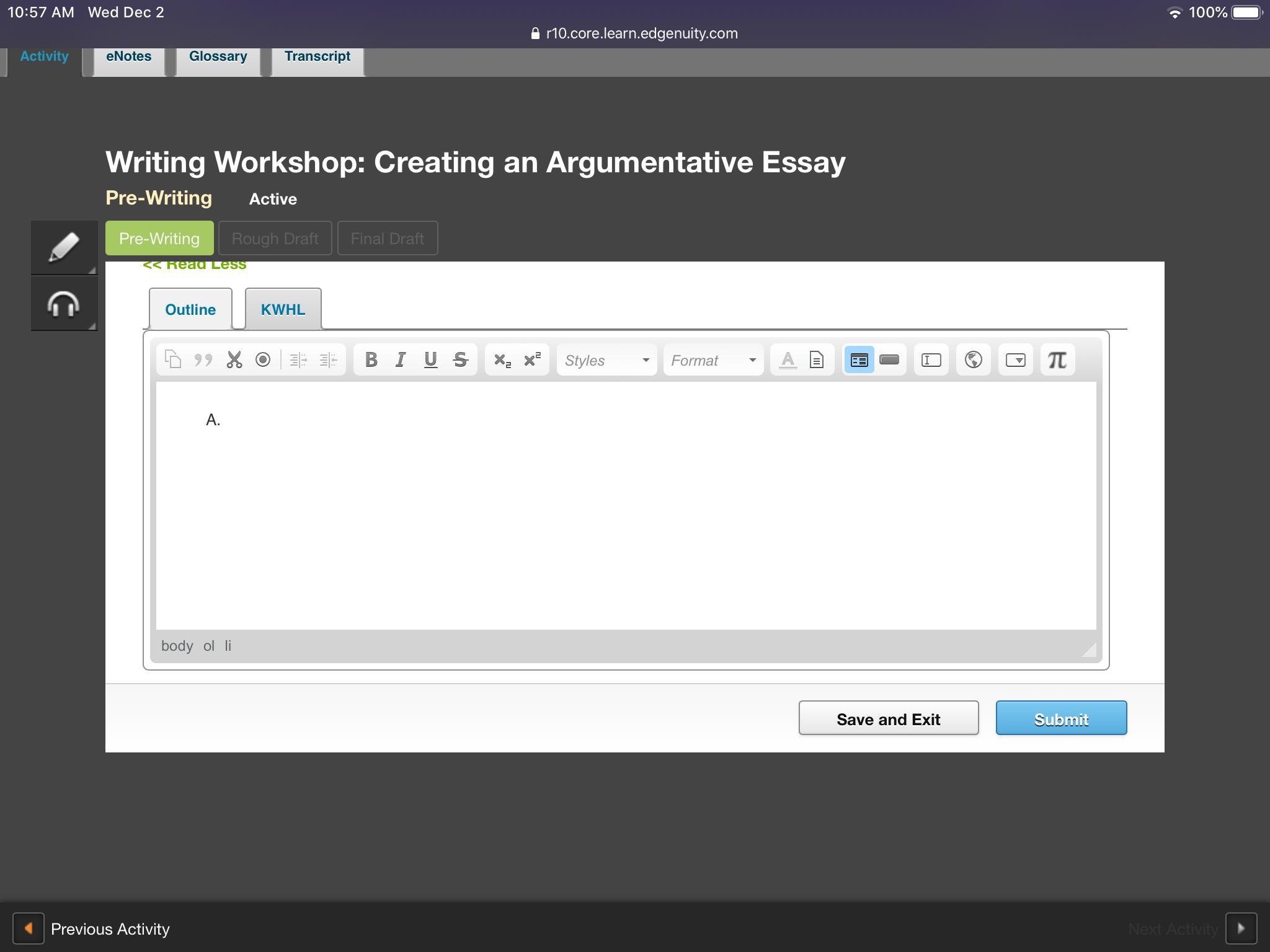Click inside the outline text area

625,505
